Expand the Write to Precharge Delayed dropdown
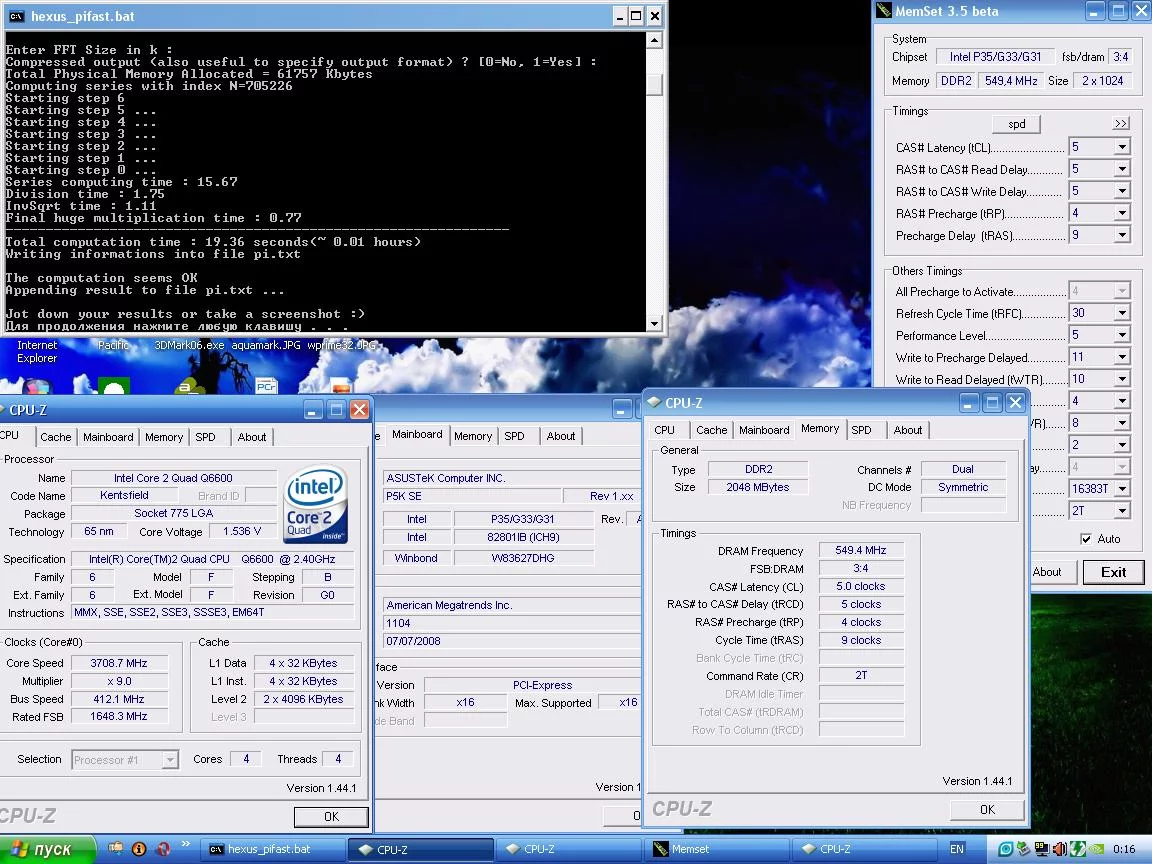The image size is (1152, 864). pos(1121,358)
